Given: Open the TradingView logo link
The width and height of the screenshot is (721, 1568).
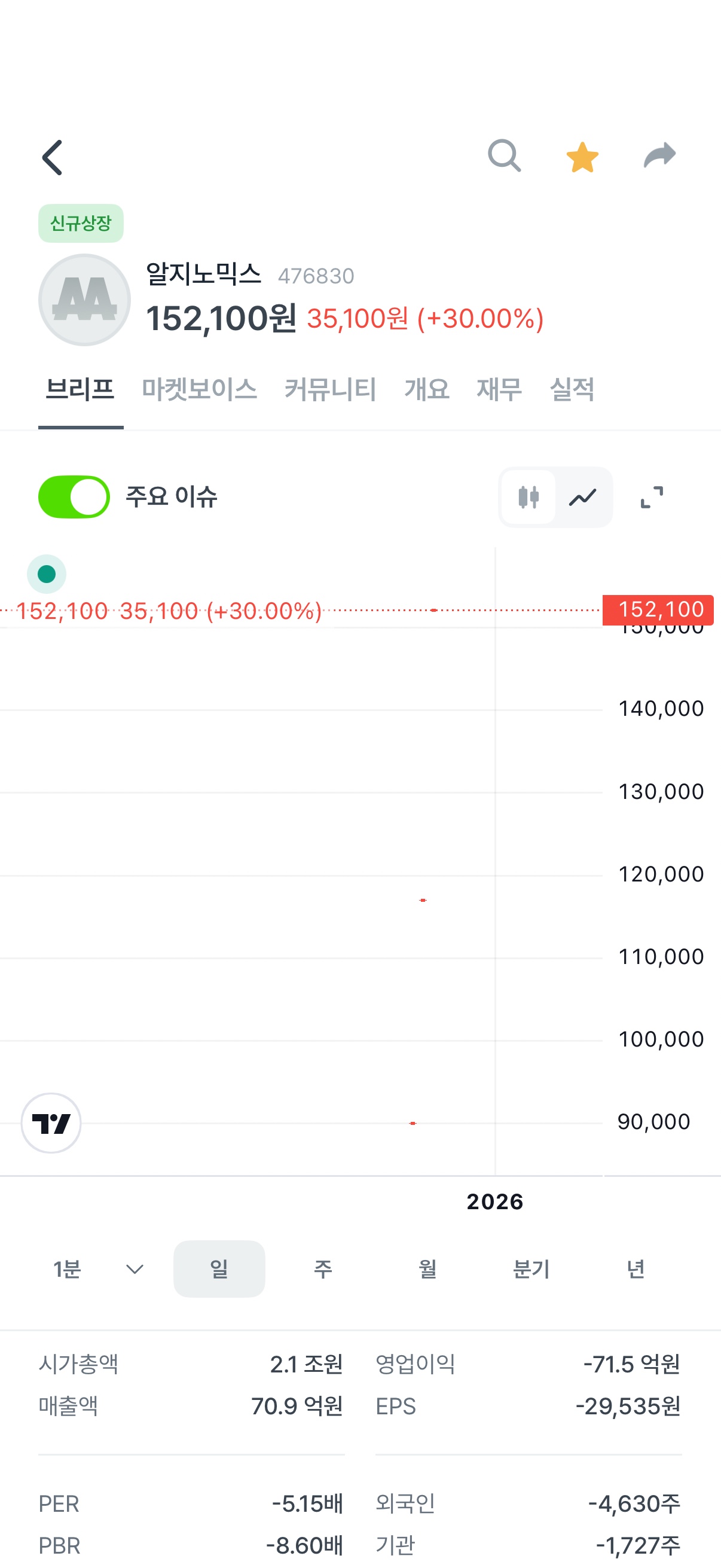Looking at the screenshot, I should (51, 1123).
